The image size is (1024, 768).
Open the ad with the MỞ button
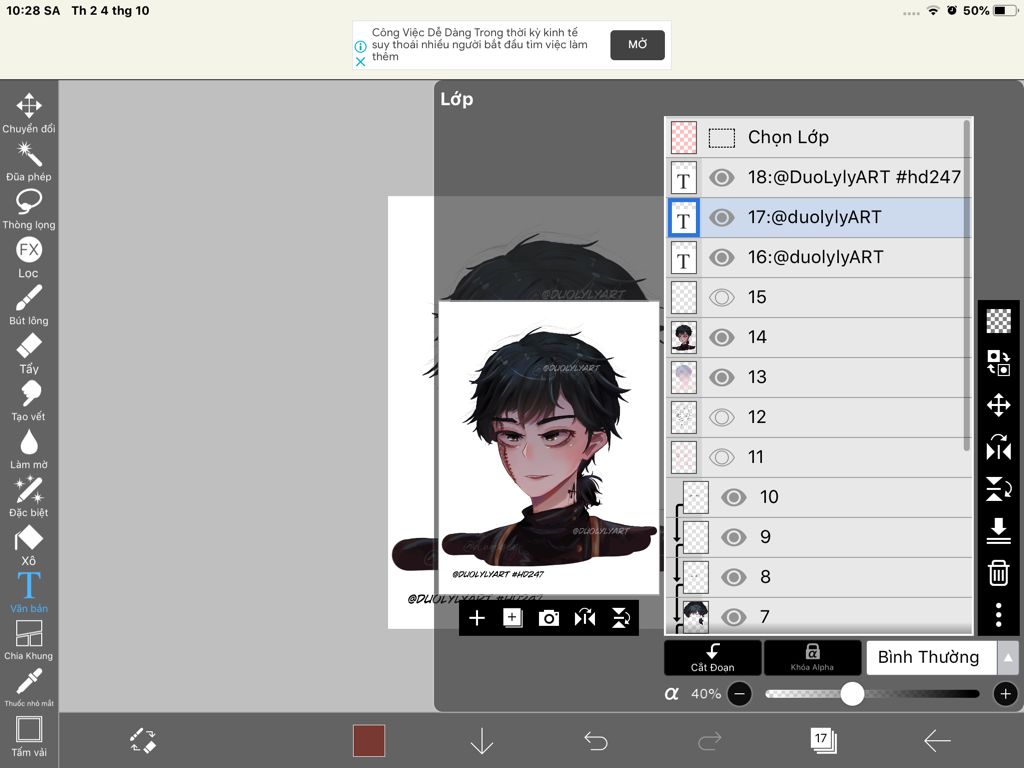637,44
